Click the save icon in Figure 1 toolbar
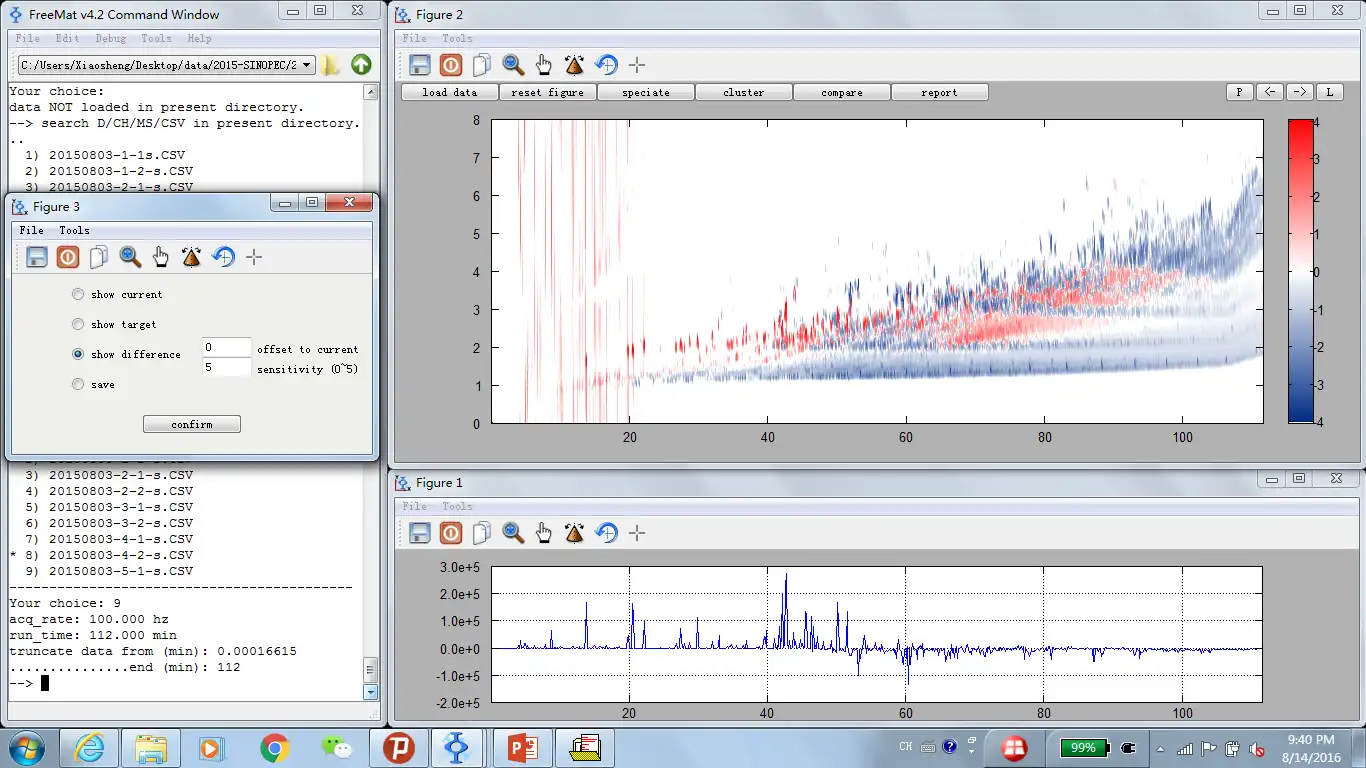Image resolution: width=1366 pixels, height=768 pixels. (x=420, y=533)
